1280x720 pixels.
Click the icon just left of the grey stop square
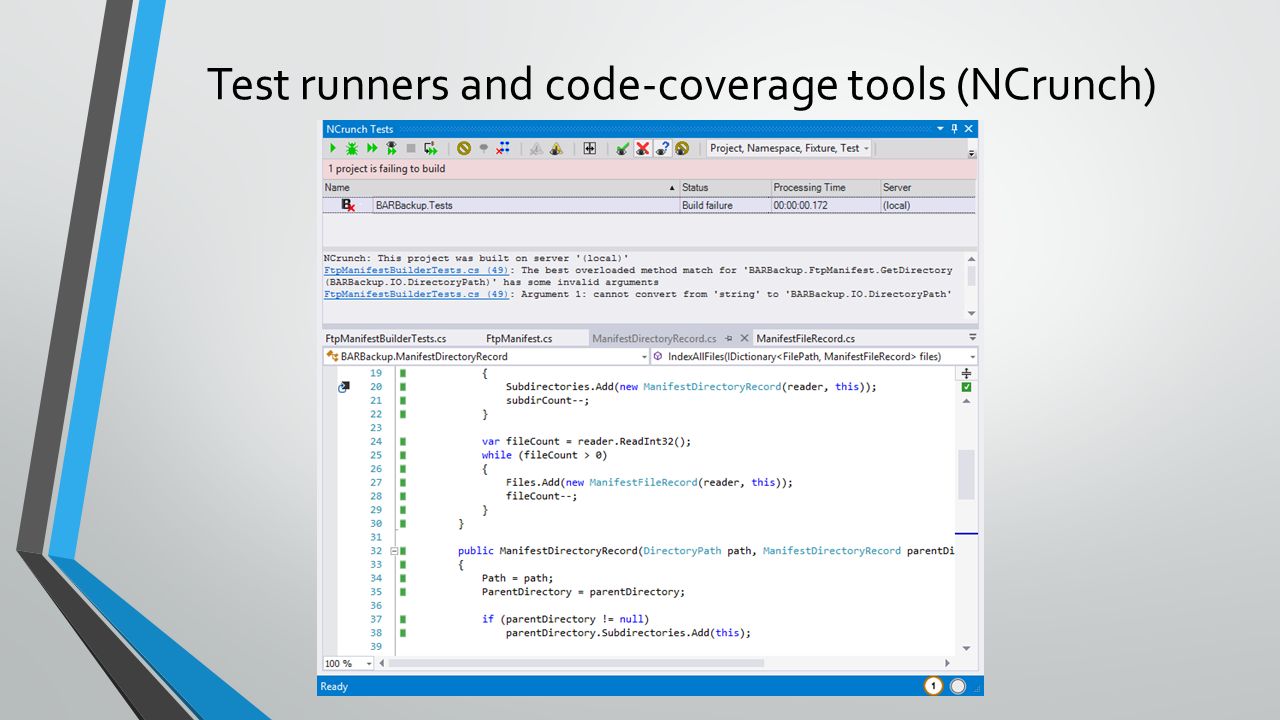[x=391, y=148]
